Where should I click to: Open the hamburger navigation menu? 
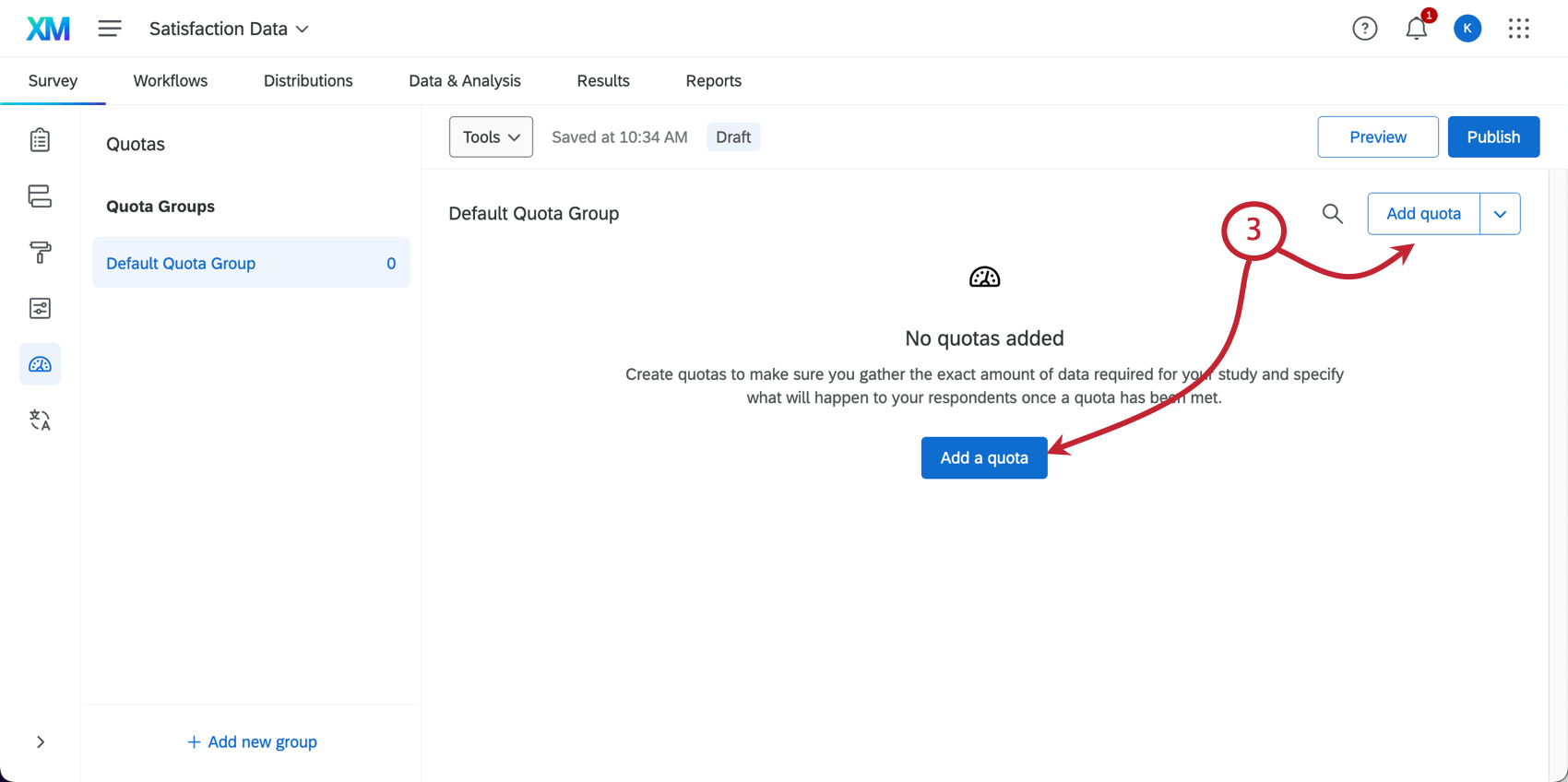pyautogui.click(x=110, y=30)
